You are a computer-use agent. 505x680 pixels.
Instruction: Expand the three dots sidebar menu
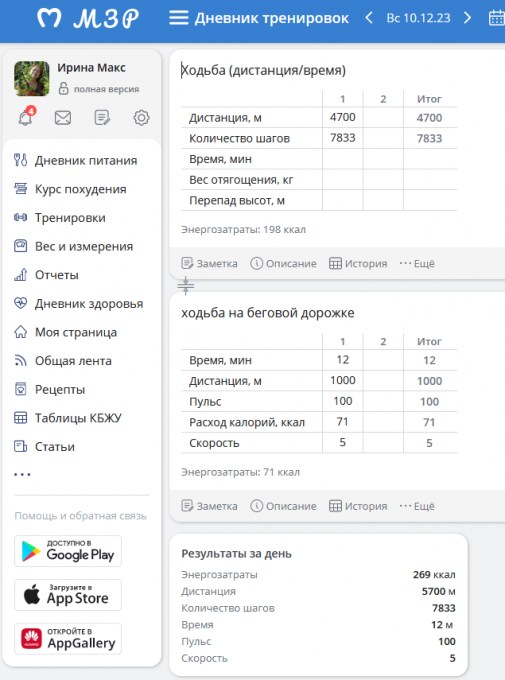coord(22,474)
